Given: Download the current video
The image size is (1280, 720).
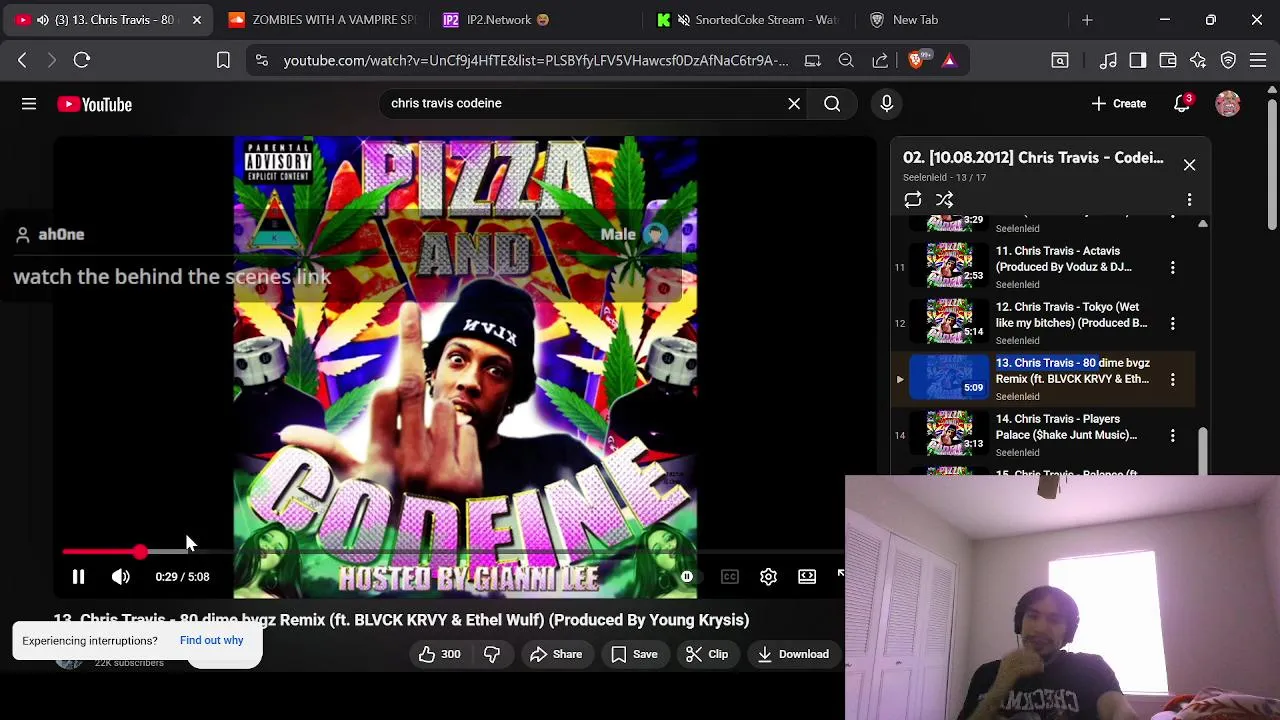Looking at the screenshot, I should (792, 654).
